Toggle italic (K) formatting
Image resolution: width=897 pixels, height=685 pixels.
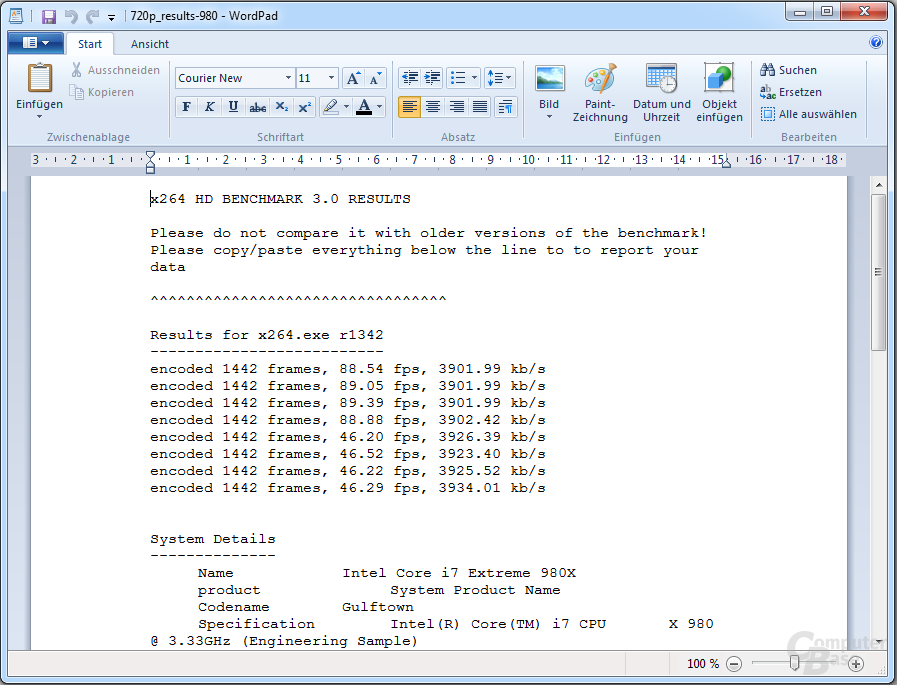pos(210,106)
